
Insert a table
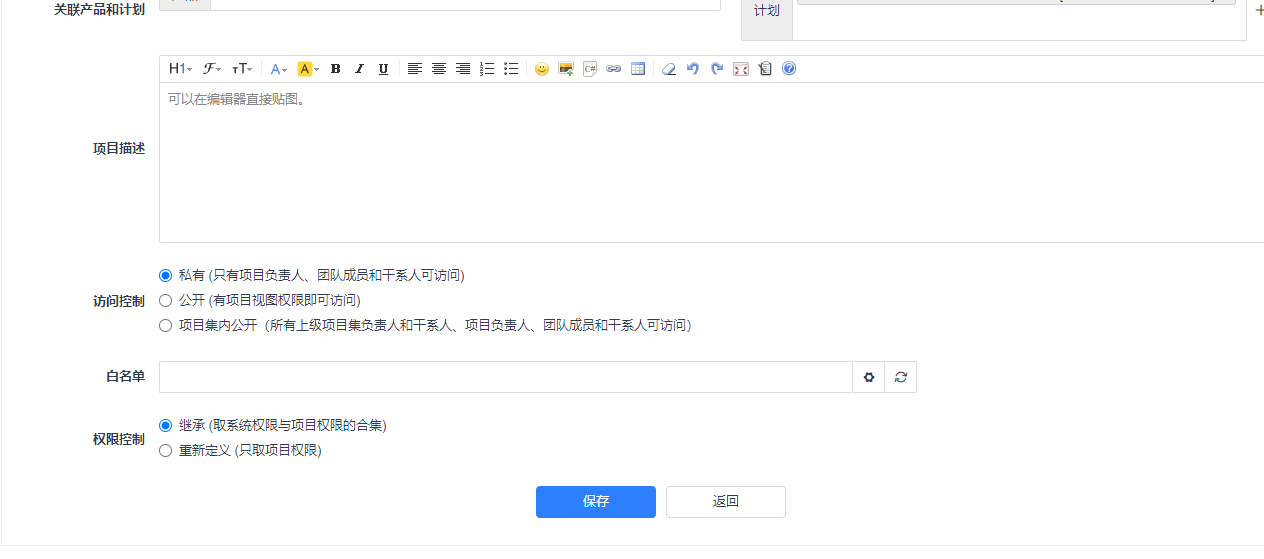(638, 69)
